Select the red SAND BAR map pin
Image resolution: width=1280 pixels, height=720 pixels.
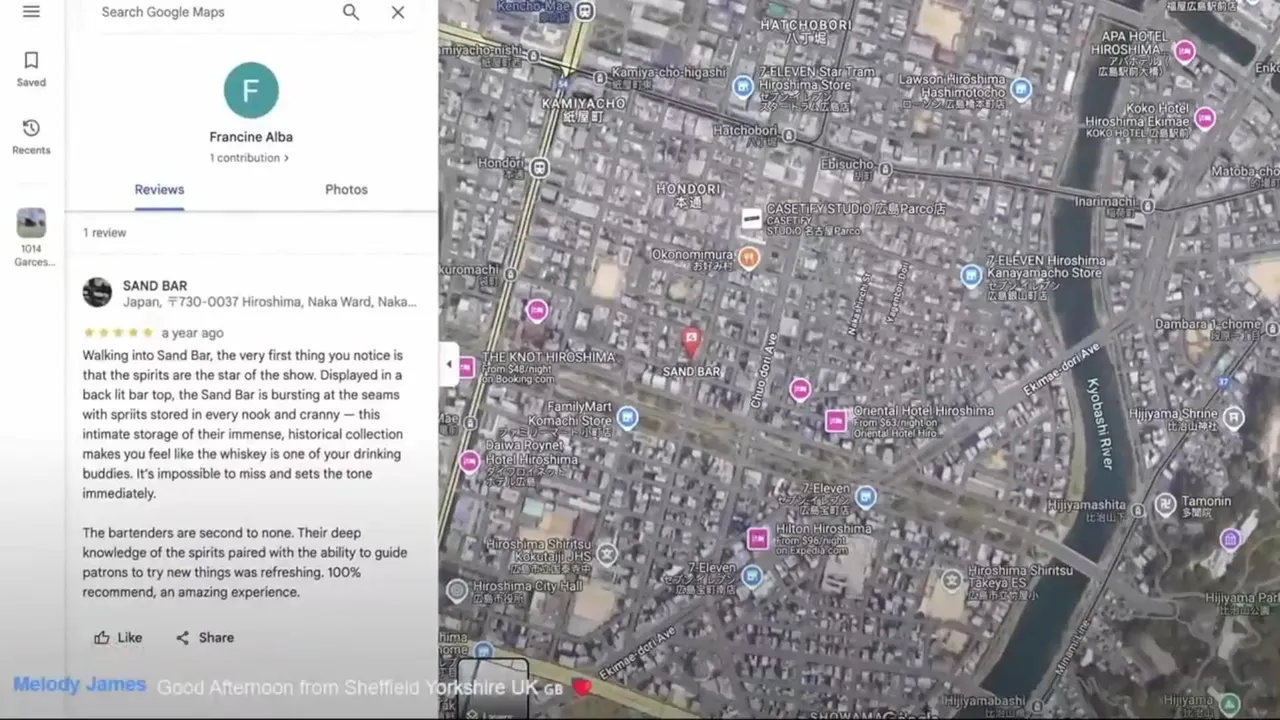(x=690, y=342)
